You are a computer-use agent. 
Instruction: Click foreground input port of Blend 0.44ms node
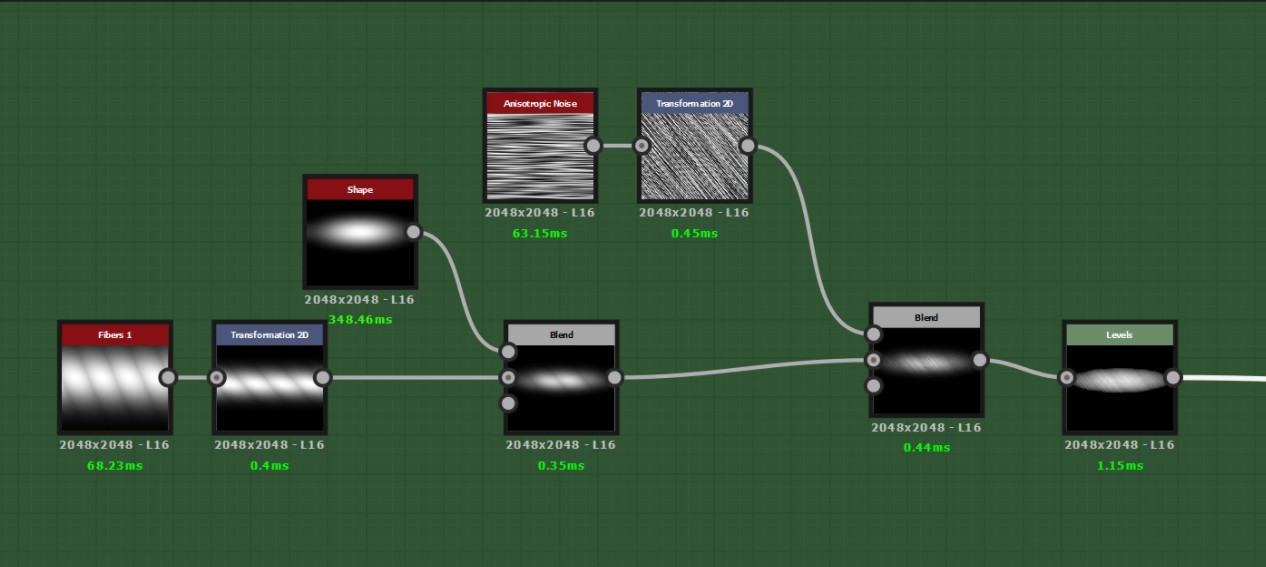pos(873,334)
